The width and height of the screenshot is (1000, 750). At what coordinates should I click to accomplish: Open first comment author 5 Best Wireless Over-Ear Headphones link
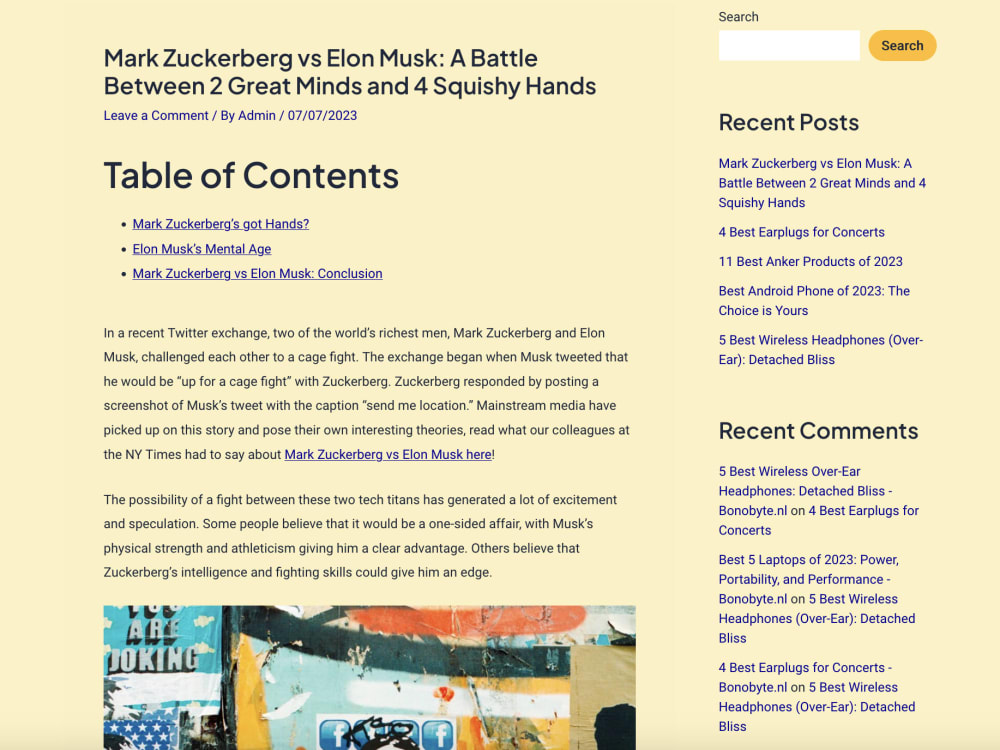pos(805,491)
